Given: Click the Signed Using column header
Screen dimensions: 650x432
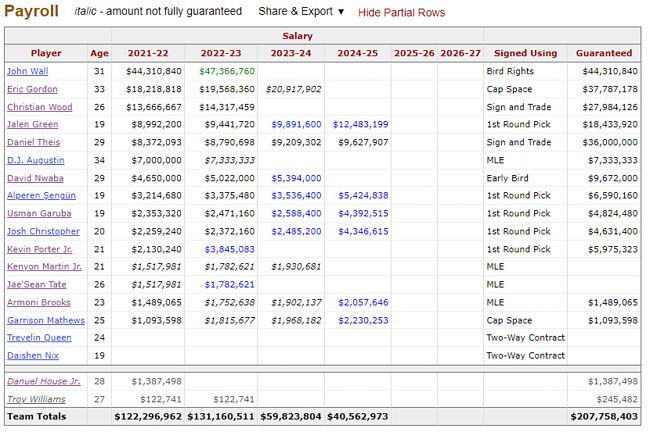Looking at the screenshot, I should click(525, 53).
